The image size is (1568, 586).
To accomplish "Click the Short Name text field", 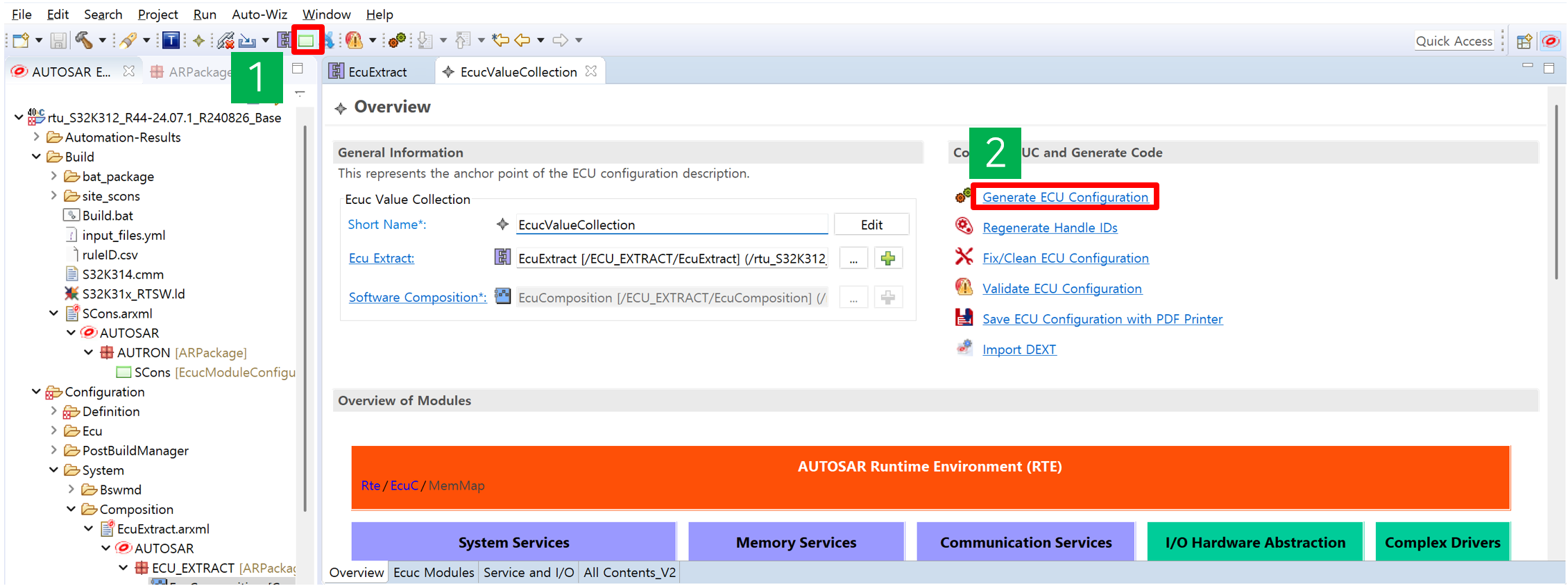I will pyautogui.click(x=672, y=225).
